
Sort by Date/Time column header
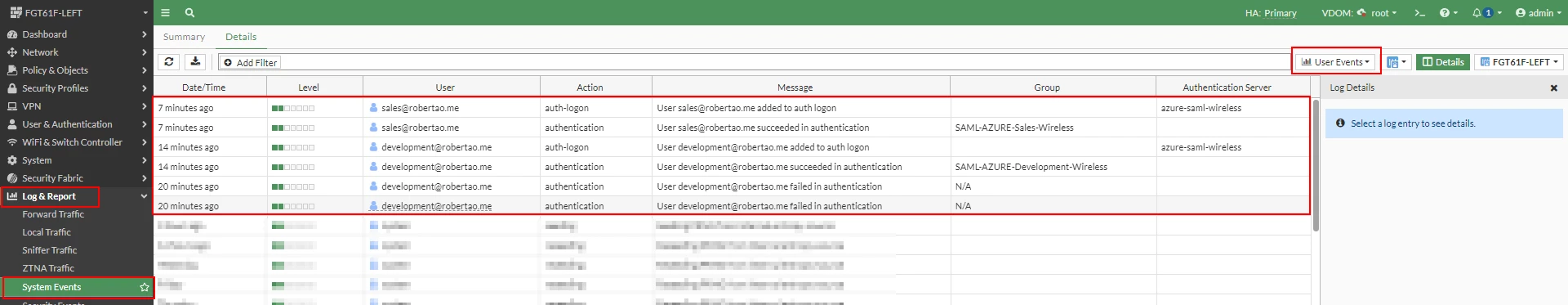[210, 87]
